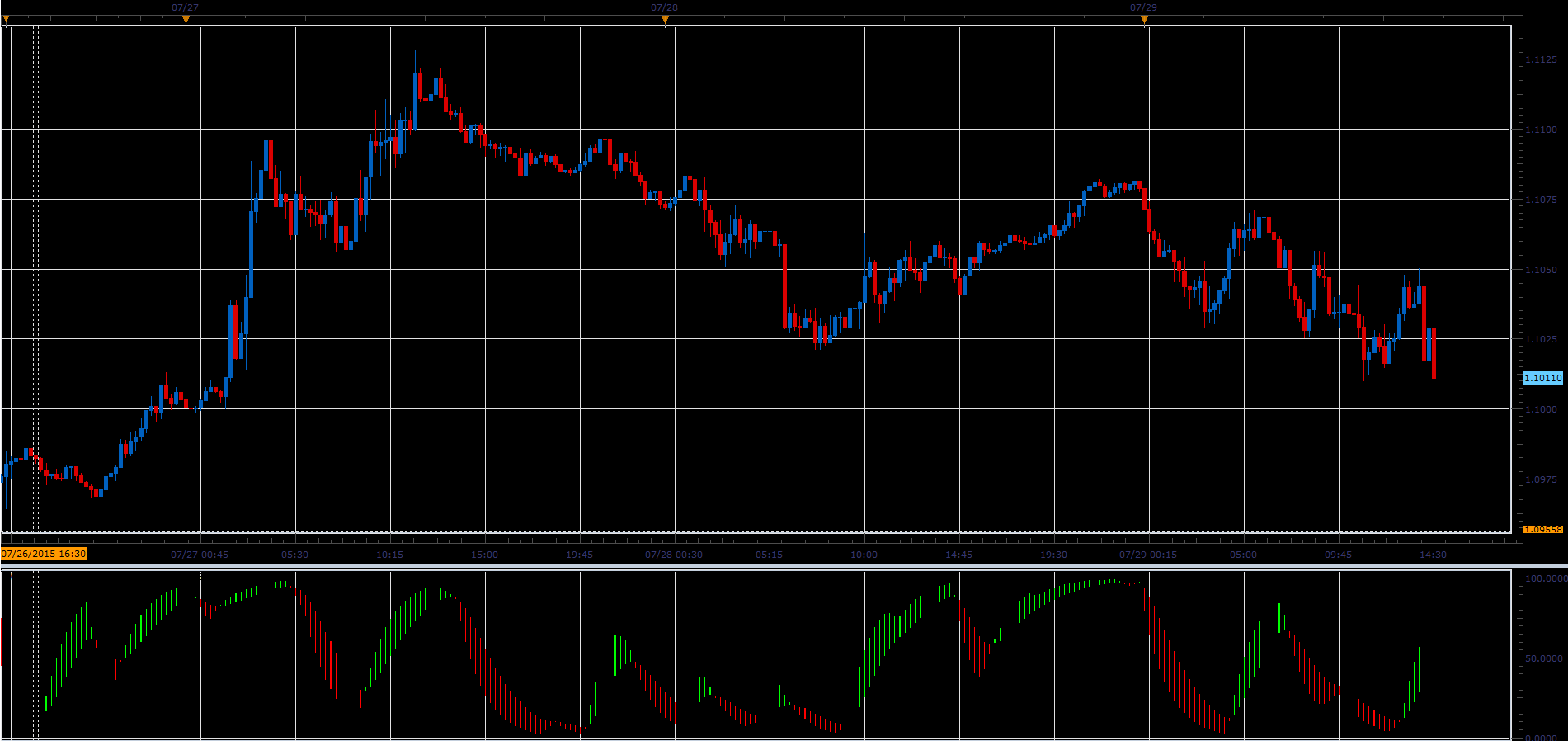Click the 05:00 time axis label

(x=1243, y=555)
